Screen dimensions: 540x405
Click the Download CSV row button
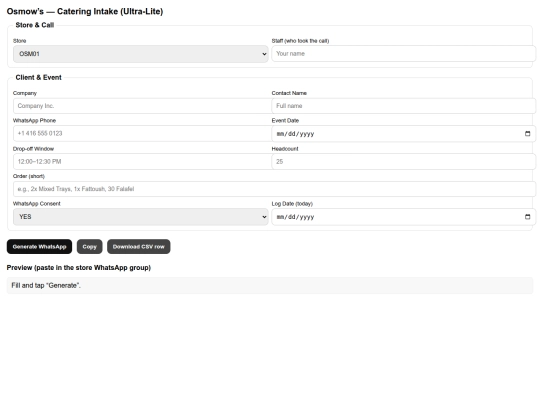click(x=139, y=247)
